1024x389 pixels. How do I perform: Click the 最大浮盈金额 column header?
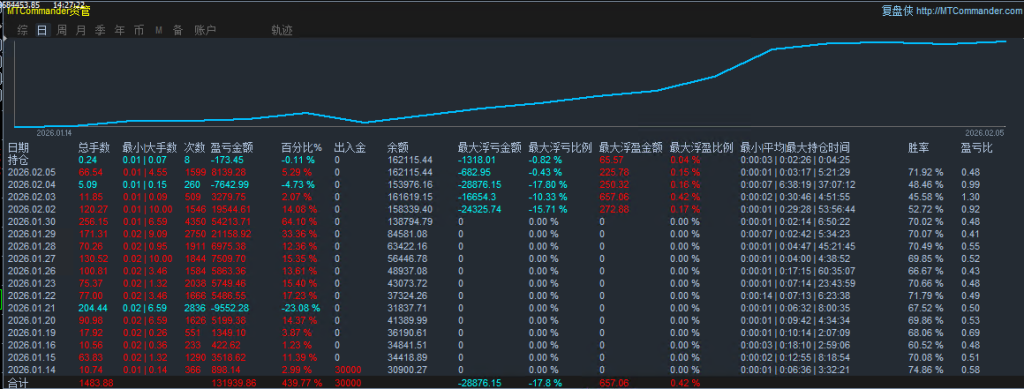click(631, 148)
